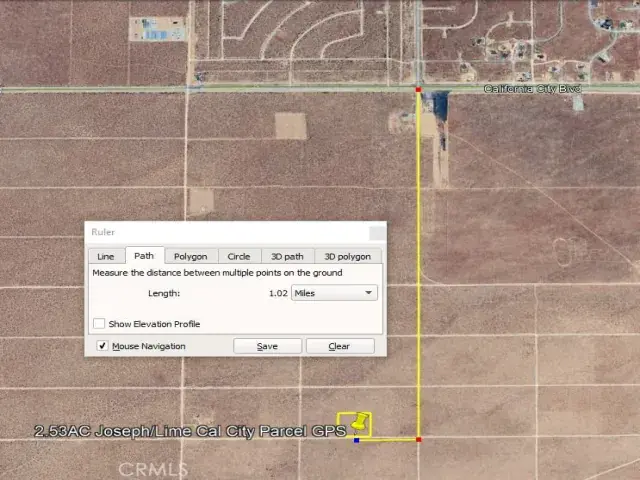Uncheck the Mouse Navigation checkbox

(102, 346)
